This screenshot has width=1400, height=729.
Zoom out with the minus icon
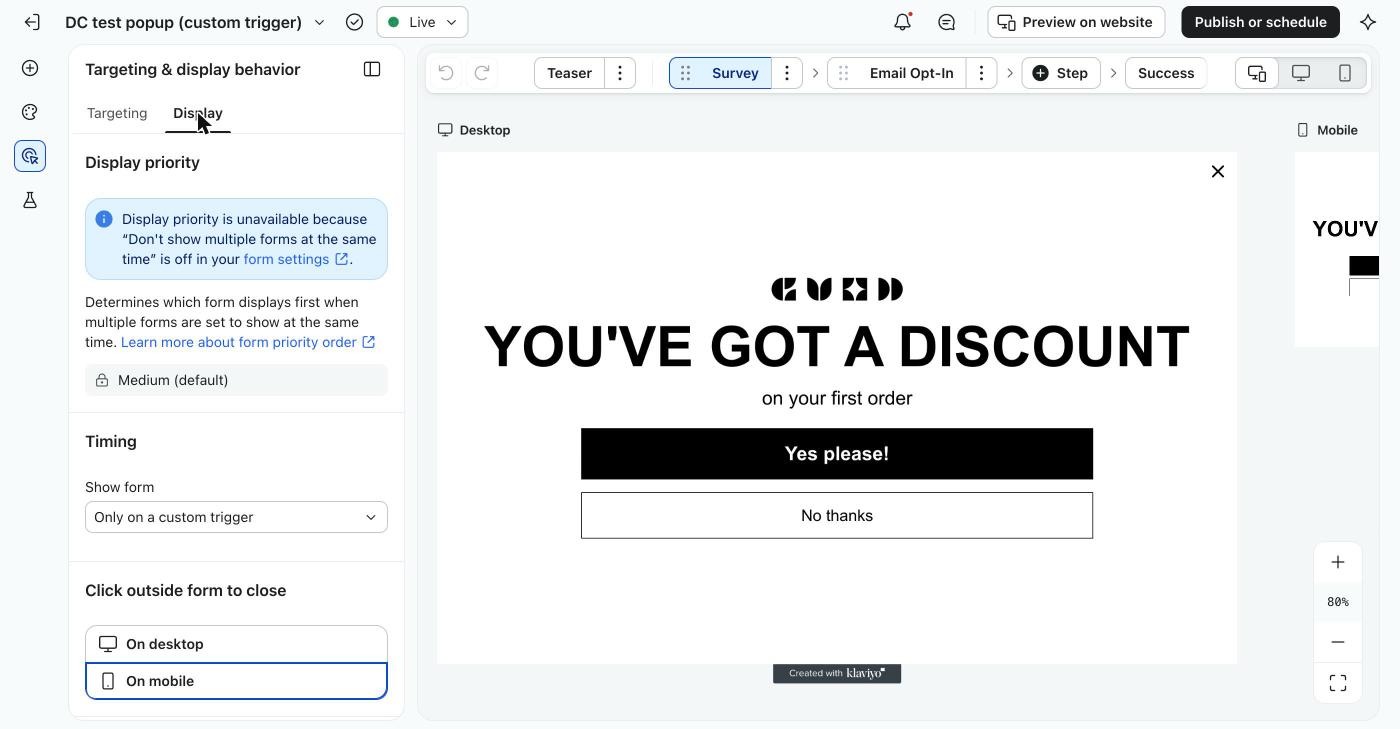tap(1338, 642)
